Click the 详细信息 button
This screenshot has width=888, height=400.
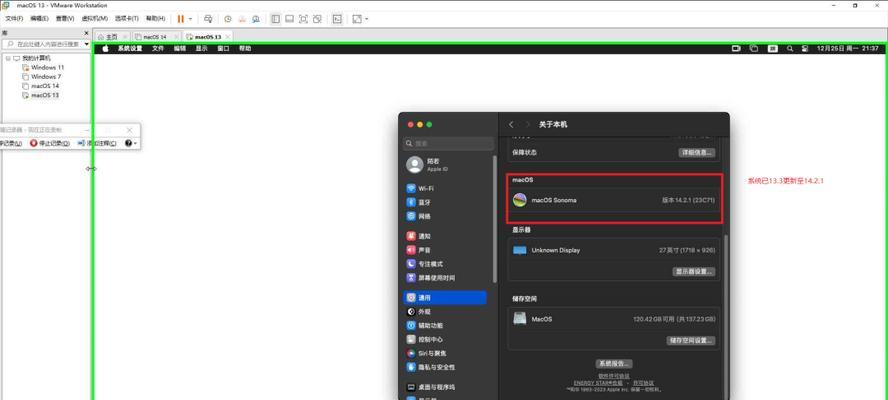(697, 153)
